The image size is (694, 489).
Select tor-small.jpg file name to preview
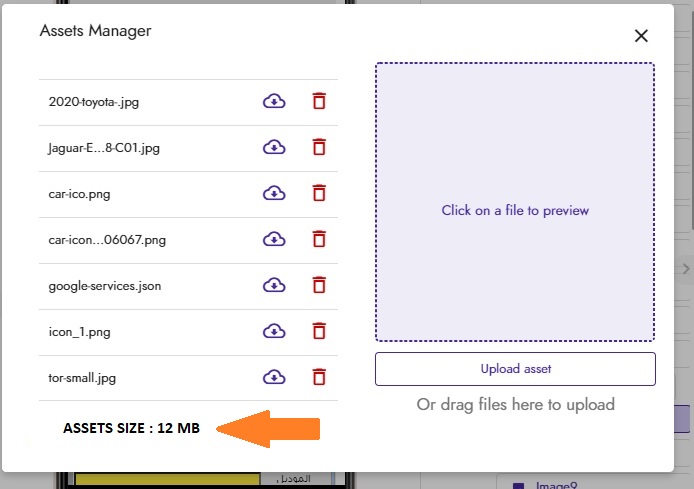82,378
